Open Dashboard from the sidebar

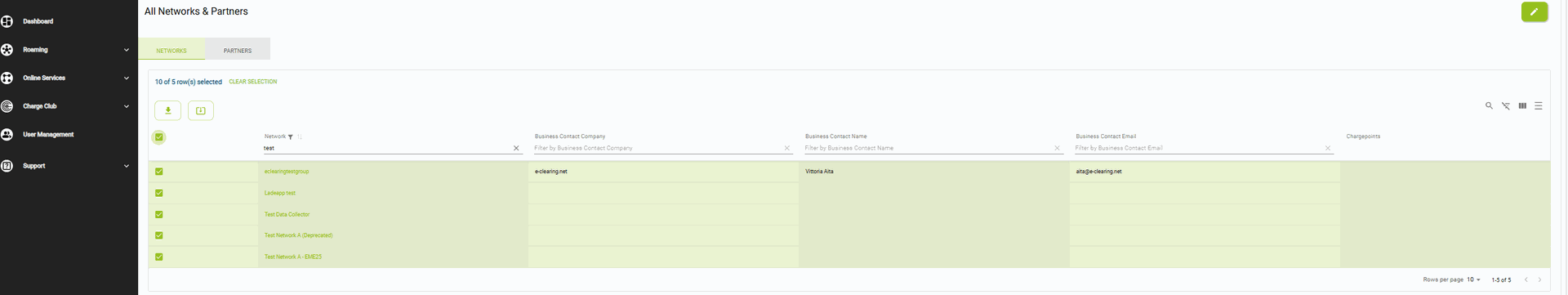point(38,21)
